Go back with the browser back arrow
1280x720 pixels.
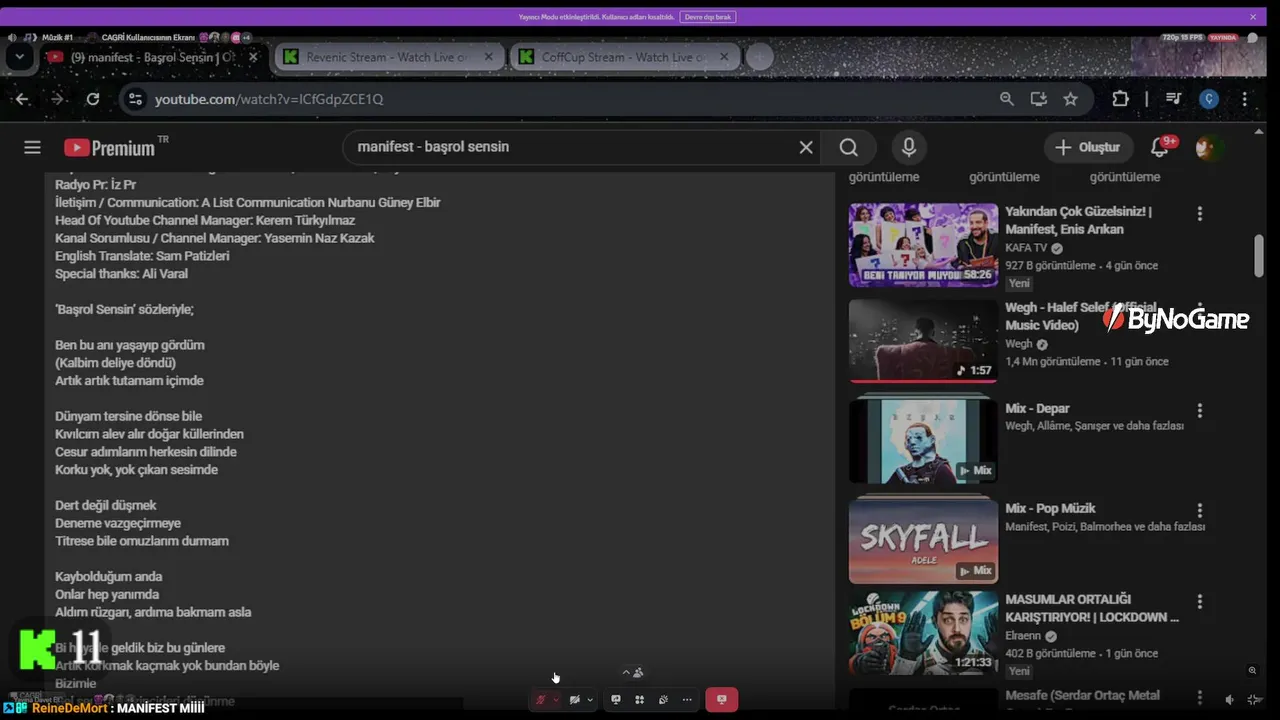pyautogui.click(x=22, y=99)
